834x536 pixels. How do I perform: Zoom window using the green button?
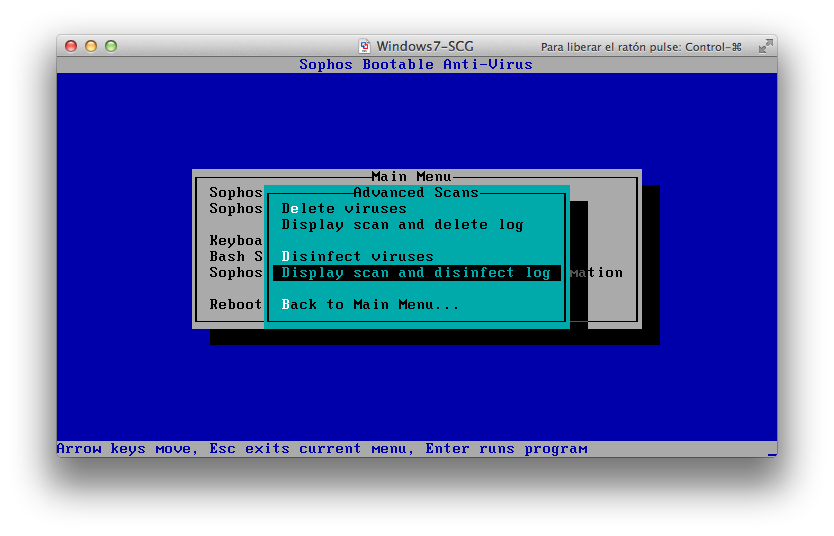click(111, 46)
